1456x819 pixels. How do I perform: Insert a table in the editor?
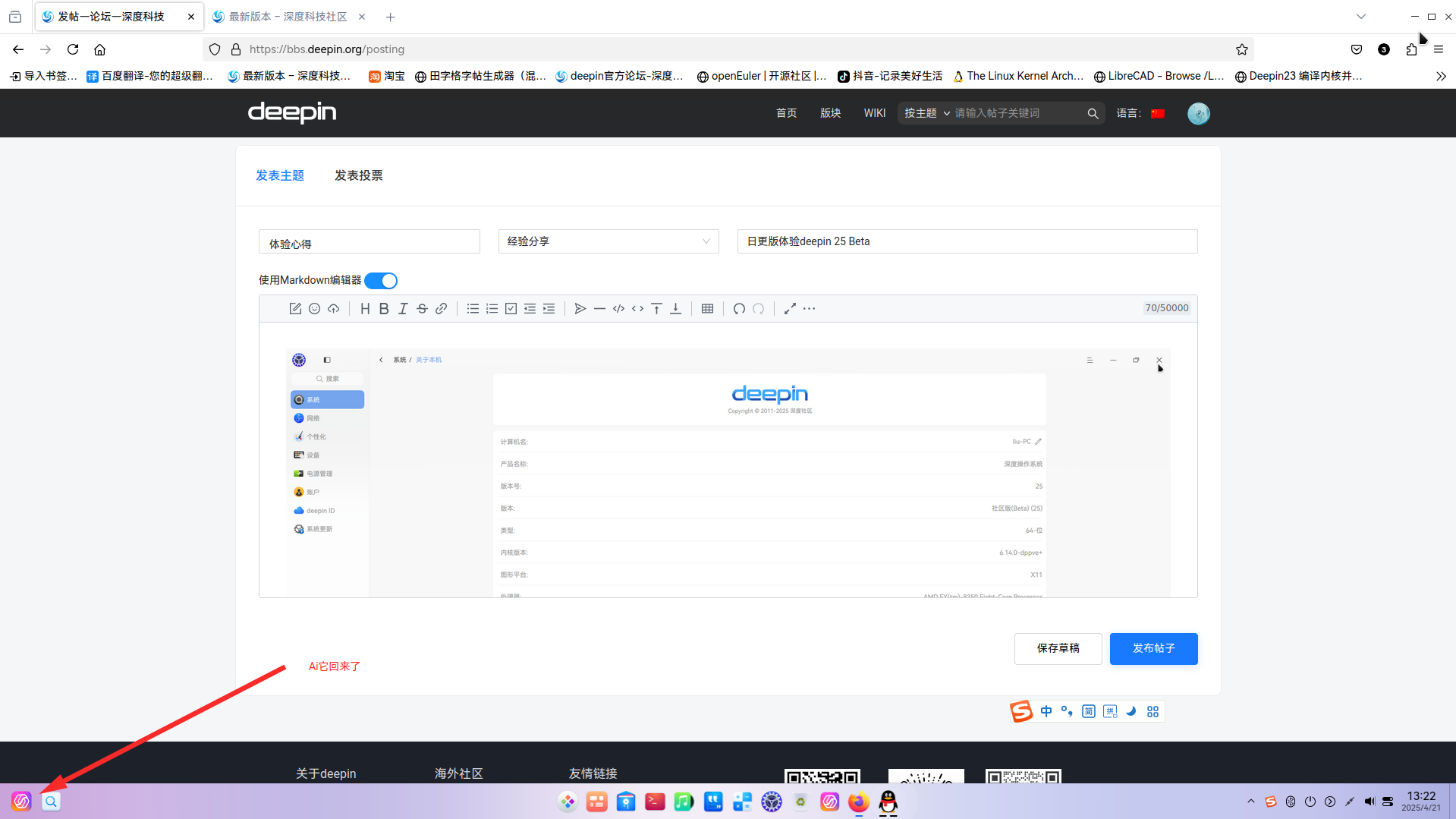click(x=707, y=309)
